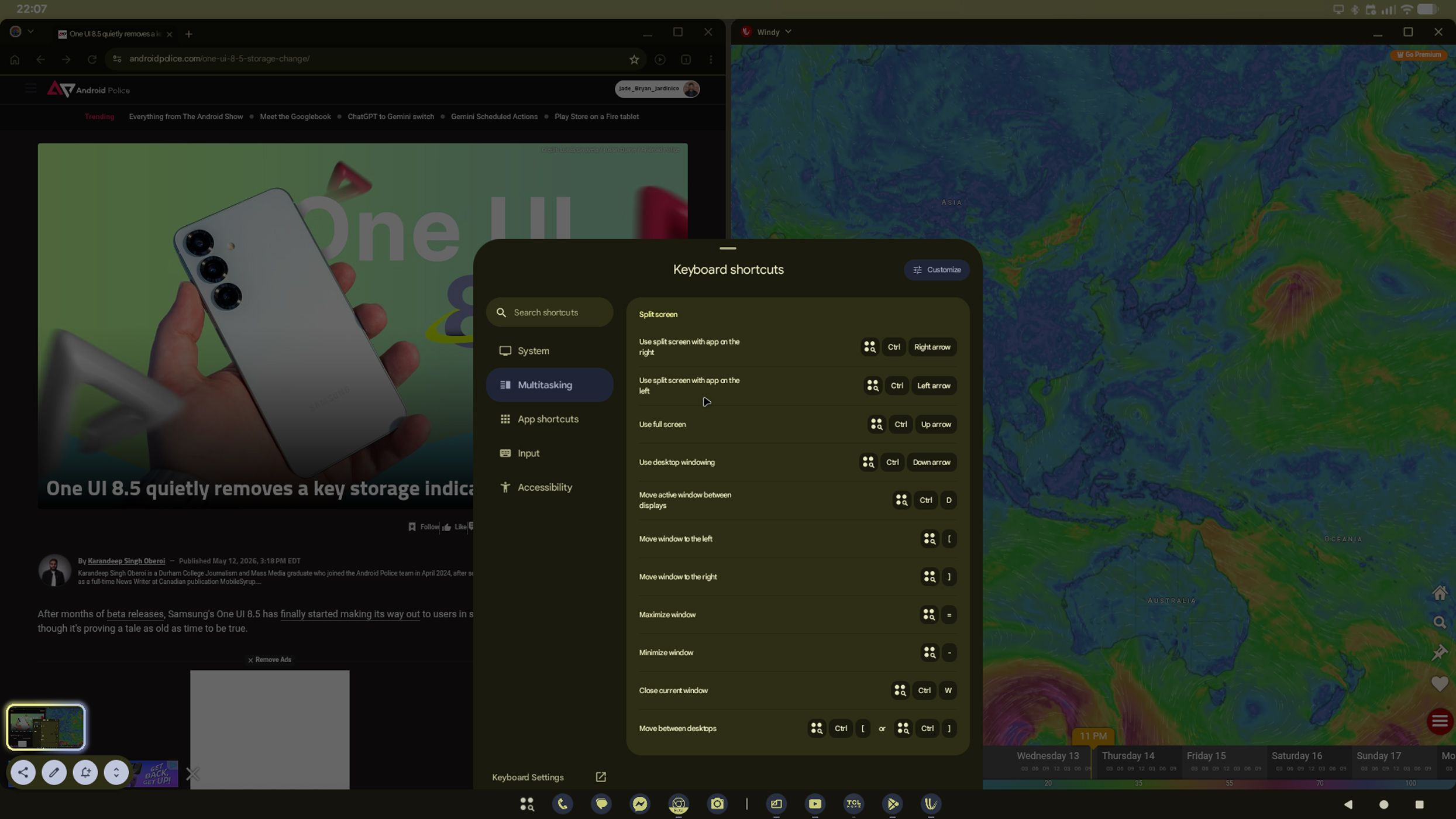Select the Input shortcuts category
Screen dimensions: 1456x819
coord(549,453)
